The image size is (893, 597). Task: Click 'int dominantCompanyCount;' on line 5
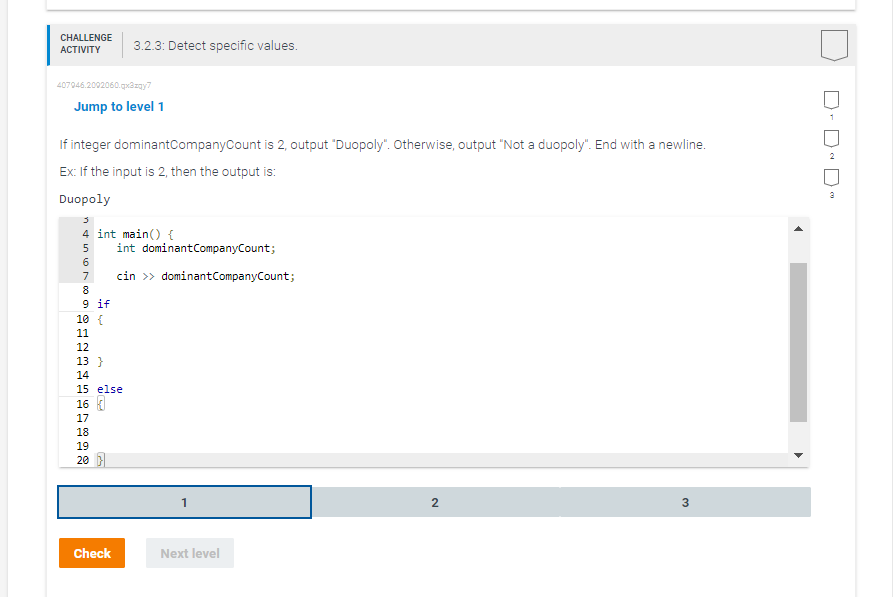196,248
